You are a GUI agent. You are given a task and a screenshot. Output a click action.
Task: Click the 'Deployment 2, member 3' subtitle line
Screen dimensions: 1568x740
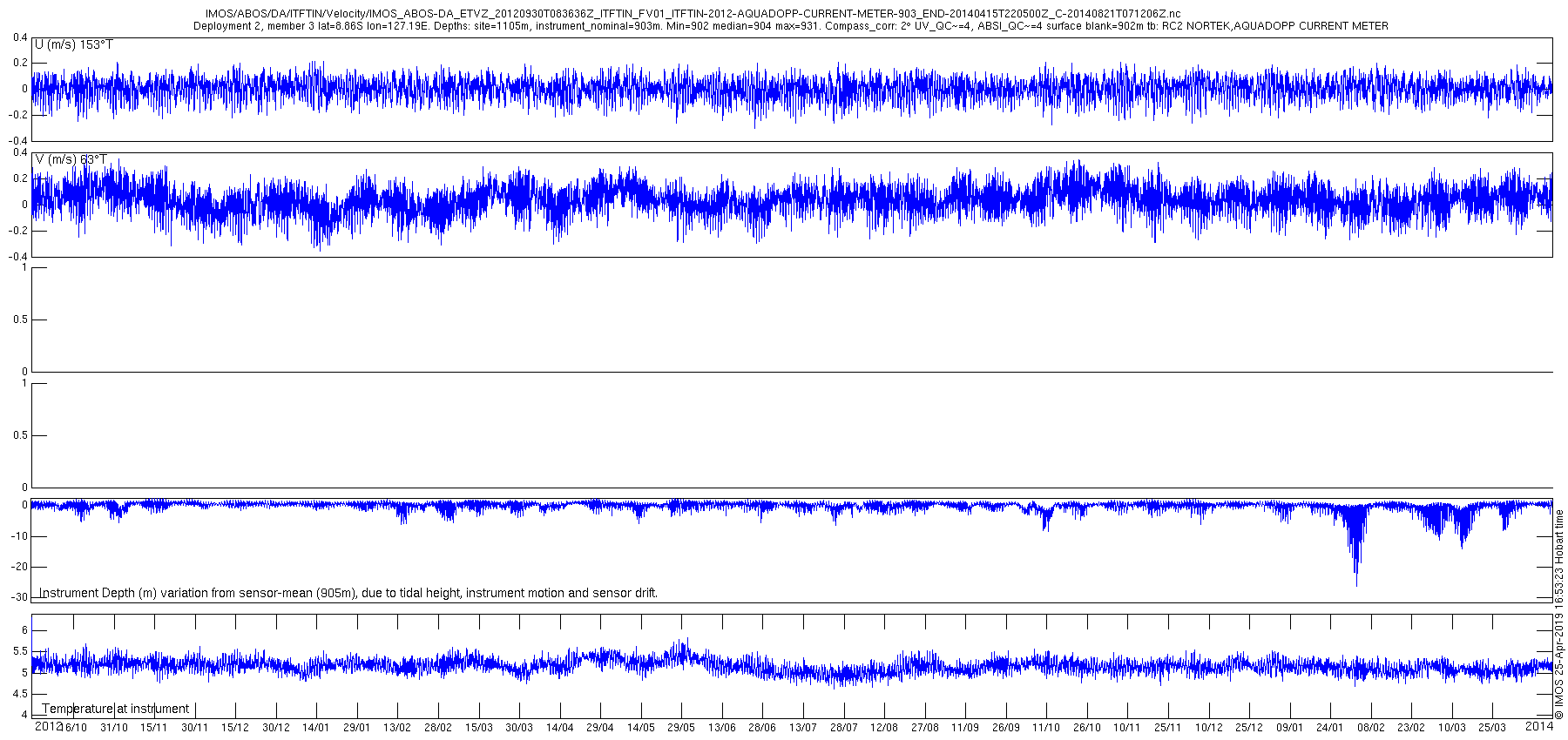[791, 26]
